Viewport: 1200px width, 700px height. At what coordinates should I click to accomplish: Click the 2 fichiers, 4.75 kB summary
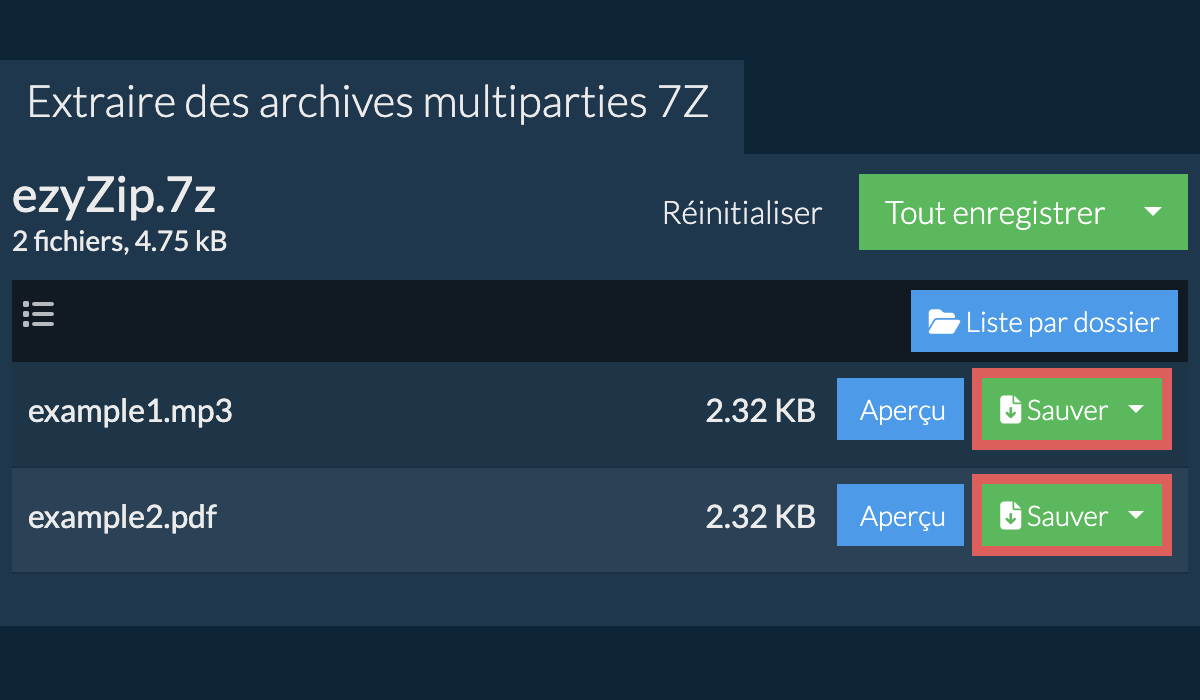[119, 241]
